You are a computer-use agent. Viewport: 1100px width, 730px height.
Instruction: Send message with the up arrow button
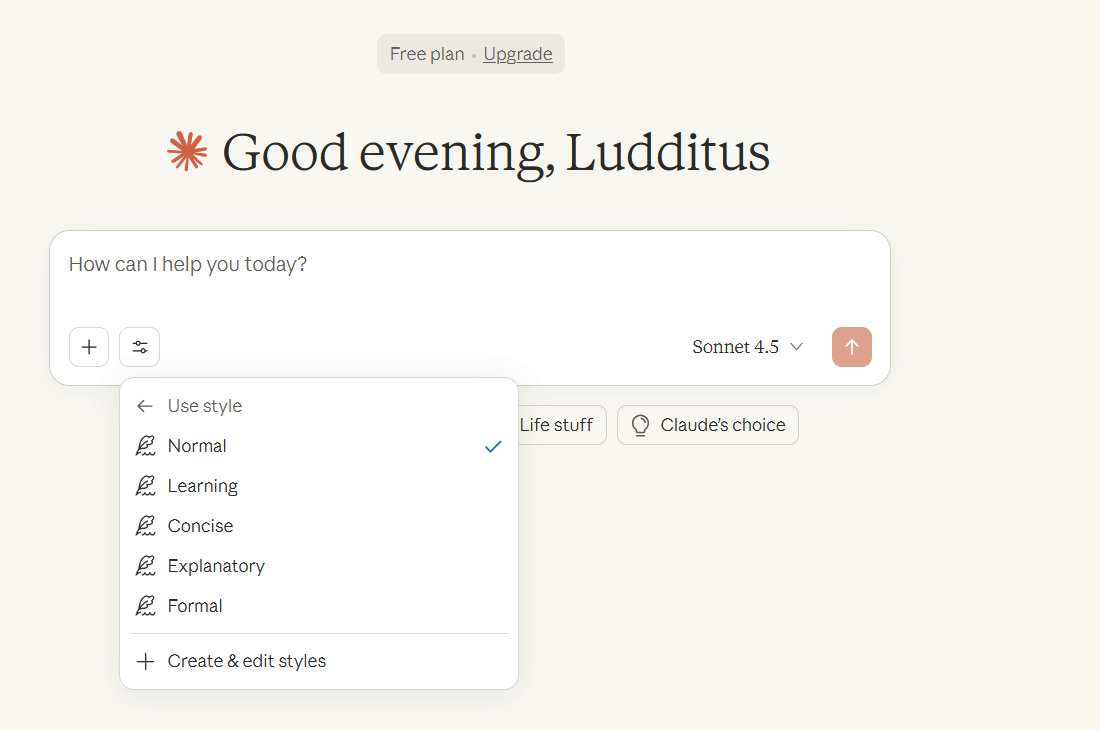point(852,347)
